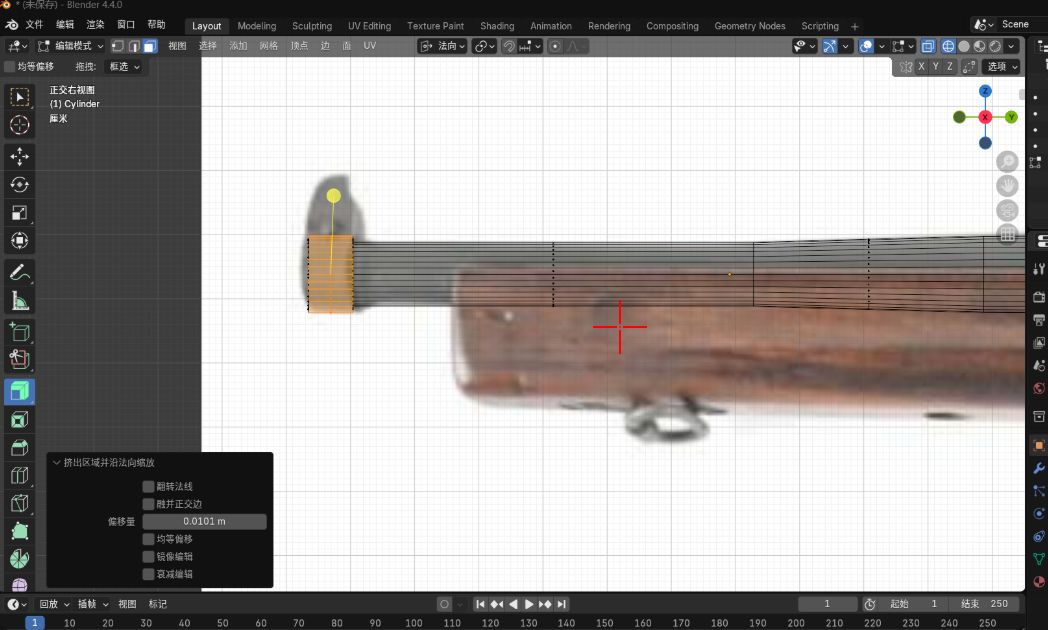Click the pan view hand icon
The width and height of the screenshot is (1048, 630).
[1007, 186]
